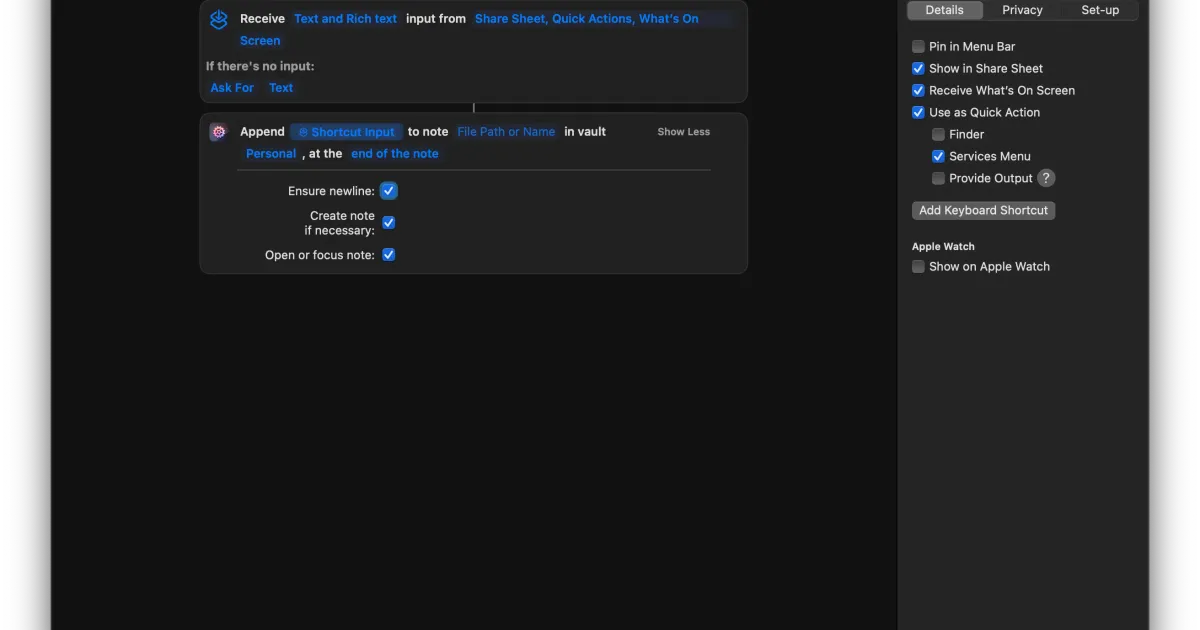Change end of the note position
Screen dimensions: 1200x630
(x=395, y=154)
